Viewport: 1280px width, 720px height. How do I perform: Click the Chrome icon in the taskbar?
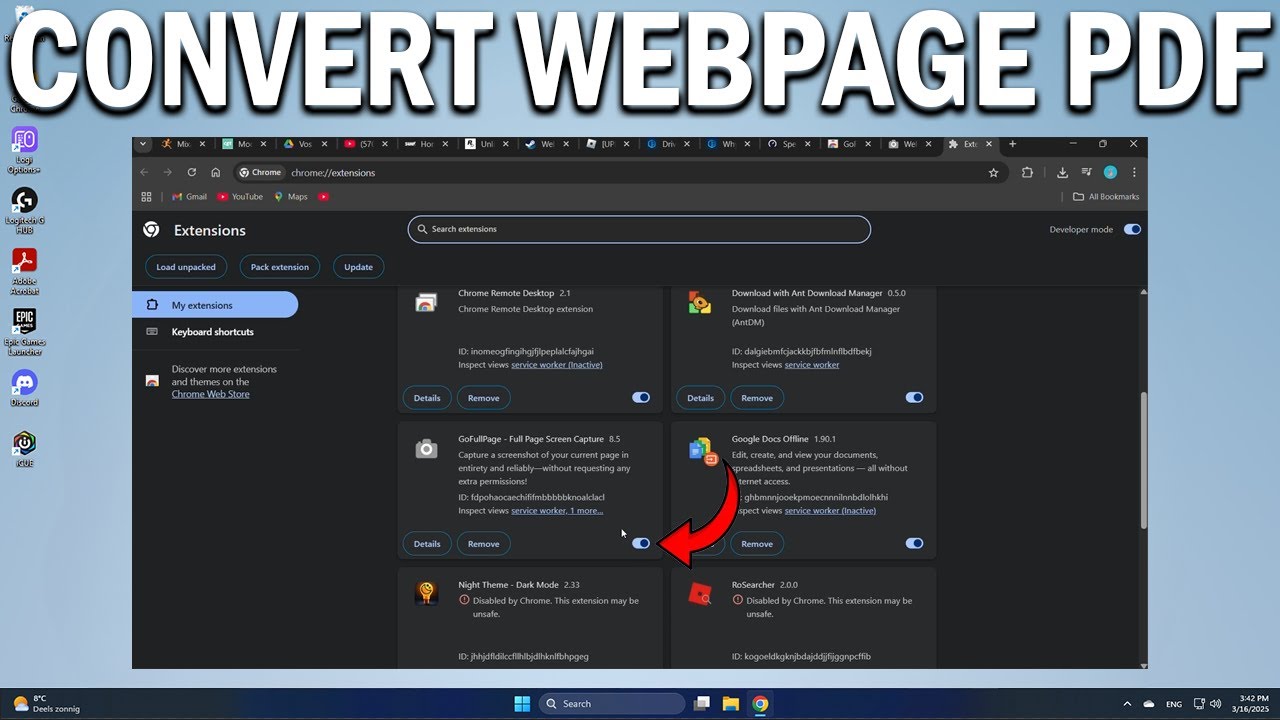[x=760, y=703]
